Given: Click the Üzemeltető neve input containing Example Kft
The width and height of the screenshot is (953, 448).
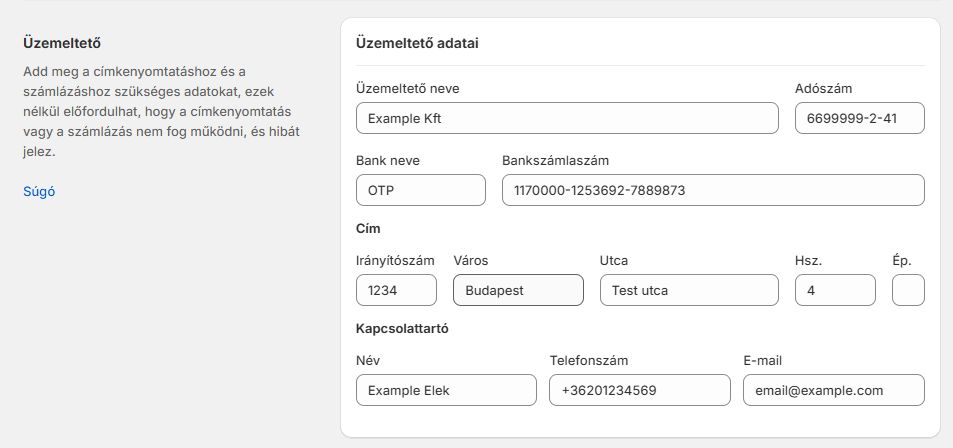Looking at the screenshot, I should click(567, 118).
